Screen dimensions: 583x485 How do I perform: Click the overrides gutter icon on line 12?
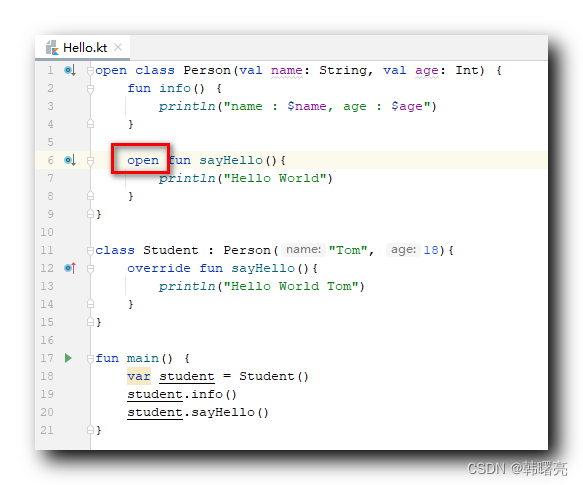pos(70,268)
